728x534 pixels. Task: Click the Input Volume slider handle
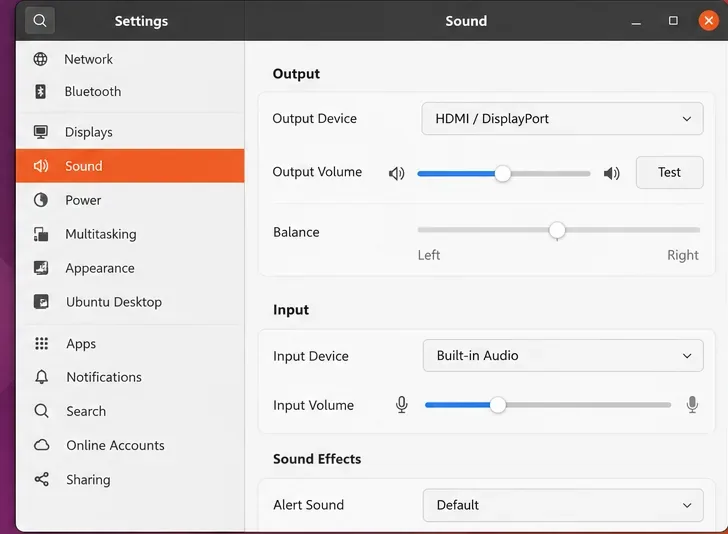point(498,404)
